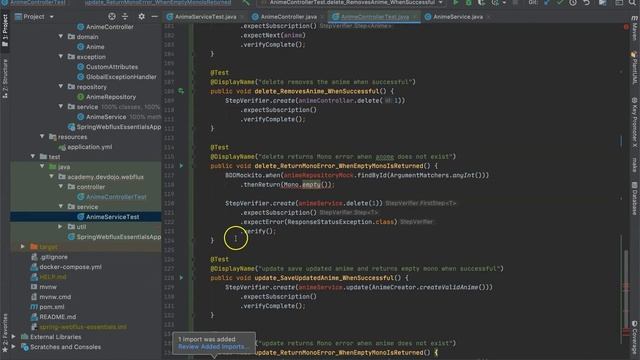Open Favorites tool window on left edge
Screen dimensions: 640x360
(5, 333)
